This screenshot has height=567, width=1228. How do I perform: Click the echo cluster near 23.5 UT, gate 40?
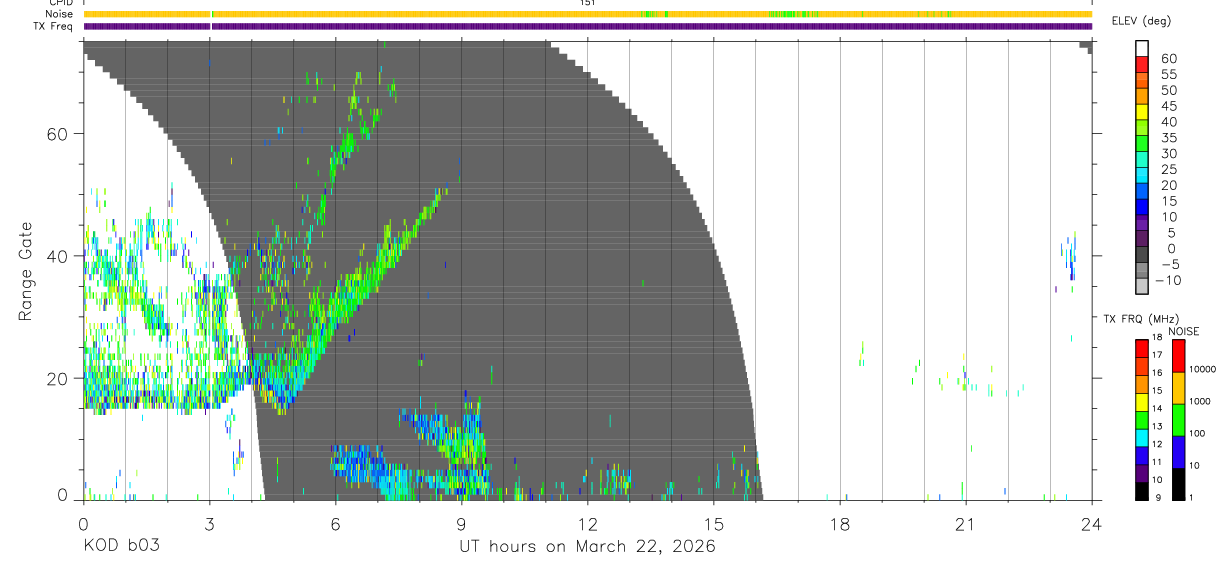(x=1069, y=259)
